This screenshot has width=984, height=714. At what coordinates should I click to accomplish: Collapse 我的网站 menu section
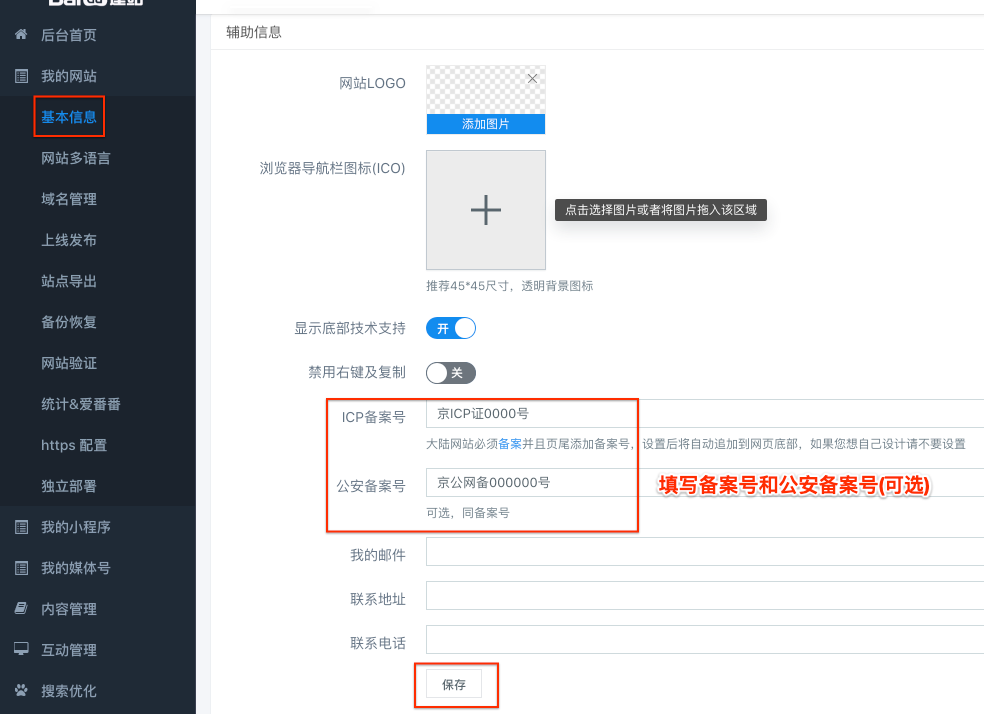click(69, 76)
